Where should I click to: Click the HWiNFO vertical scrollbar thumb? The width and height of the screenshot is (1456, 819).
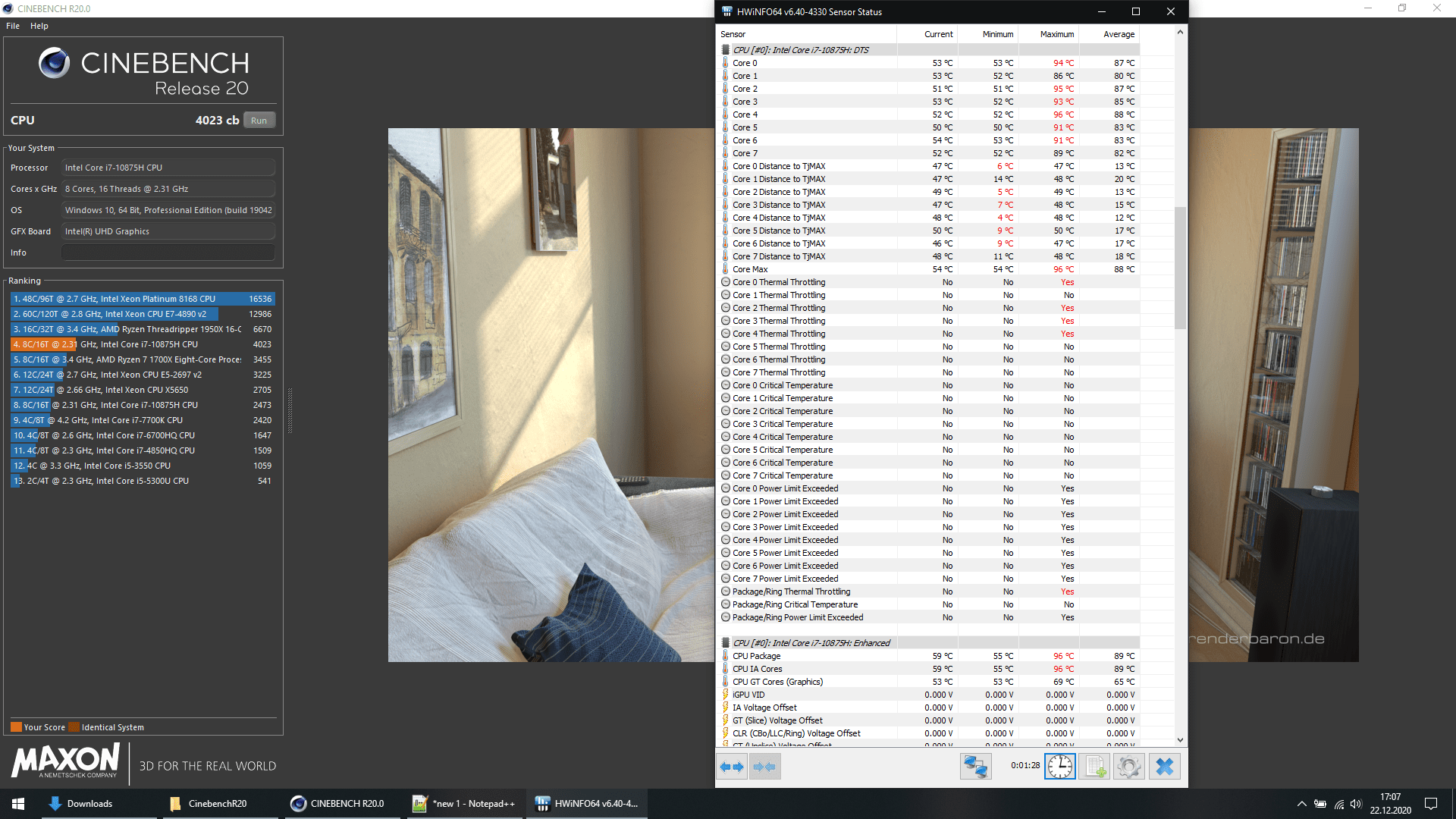tap(1180, 268)
